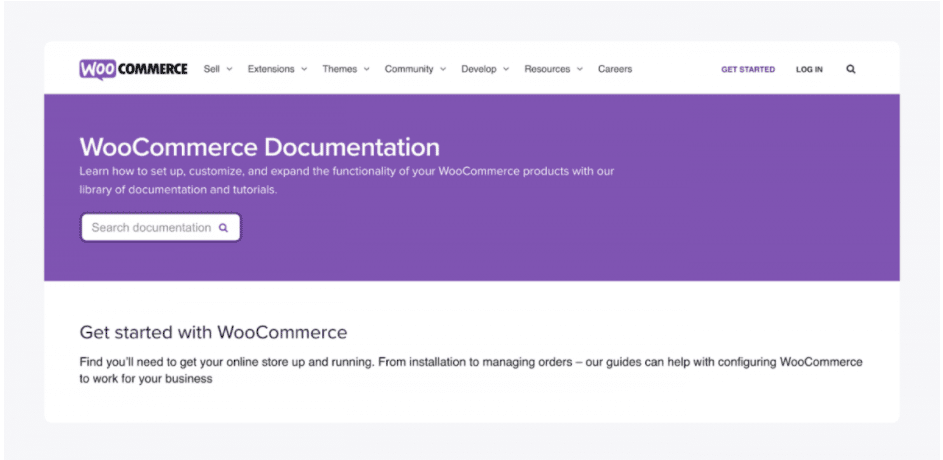Expand the Extensions dropdown chevron
This screenshot has height=460, width=943.
pyautogui.click(x=304, y=69)
